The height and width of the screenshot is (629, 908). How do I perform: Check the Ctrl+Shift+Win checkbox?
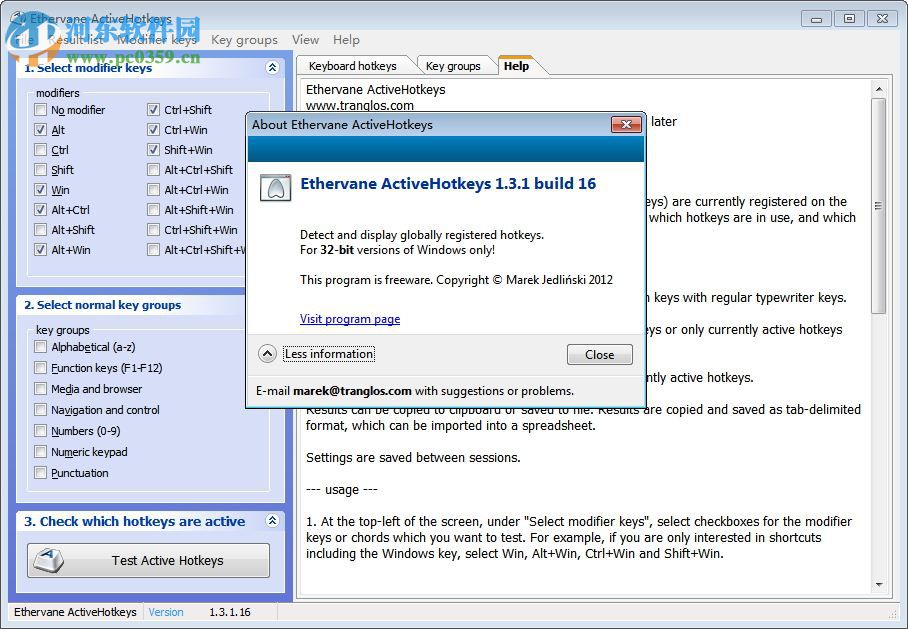coord(153,229)
